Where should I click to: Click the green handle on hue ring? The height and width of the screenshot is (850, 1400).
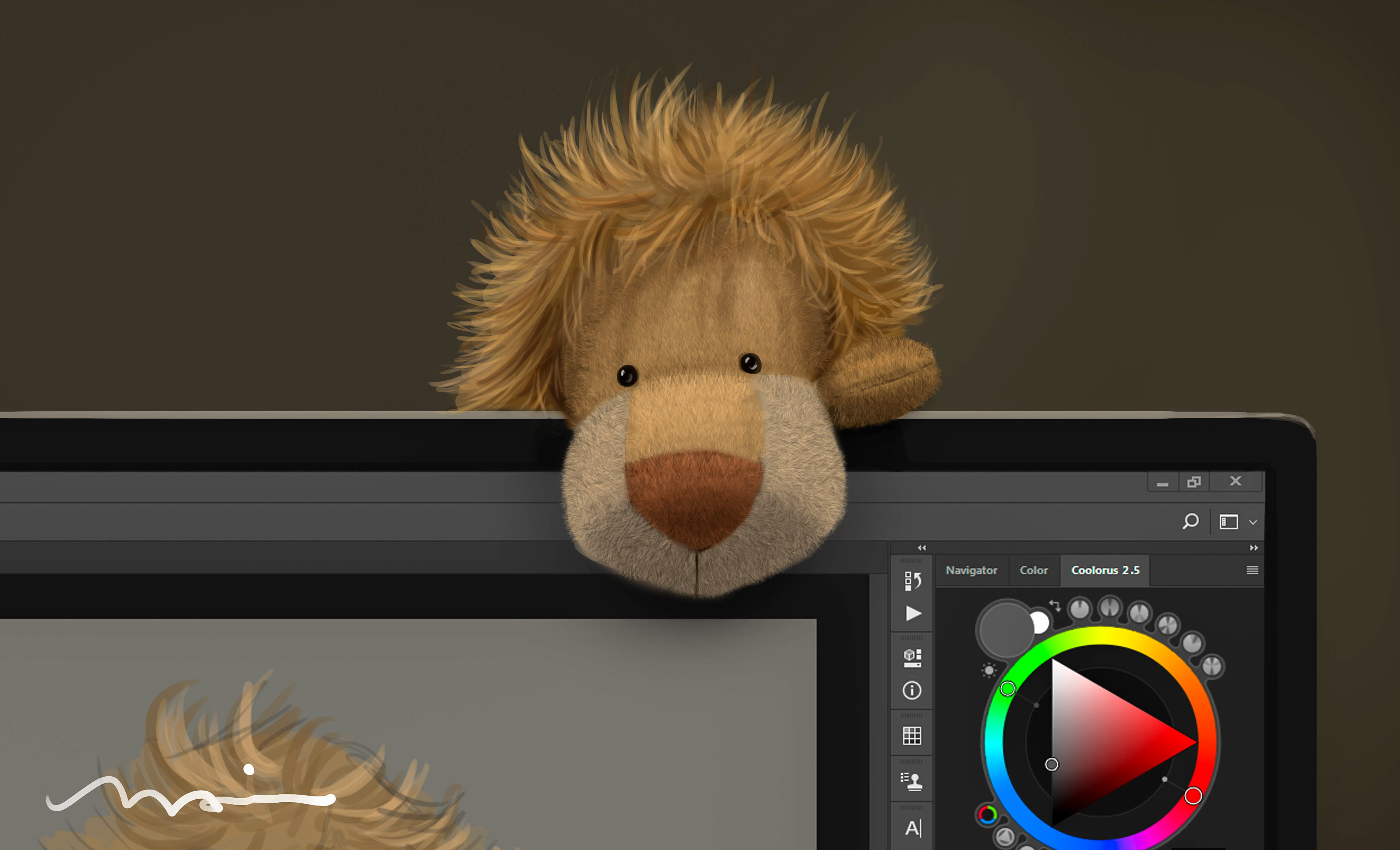coord(1007,688)
